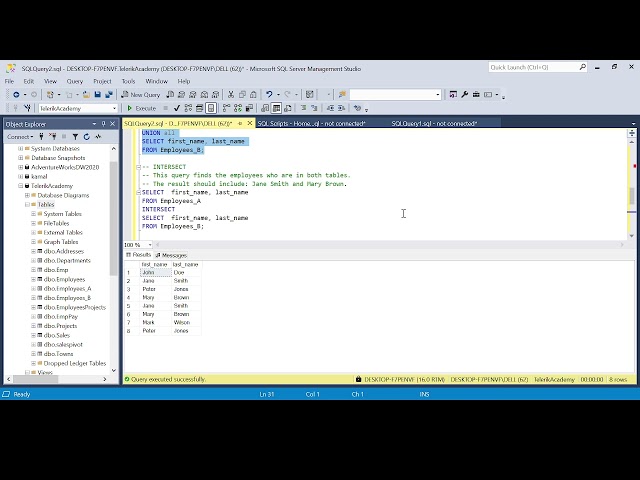Select dbo.Sales table in tree
The height and width of the screenshot is (480, 640).
57,336
